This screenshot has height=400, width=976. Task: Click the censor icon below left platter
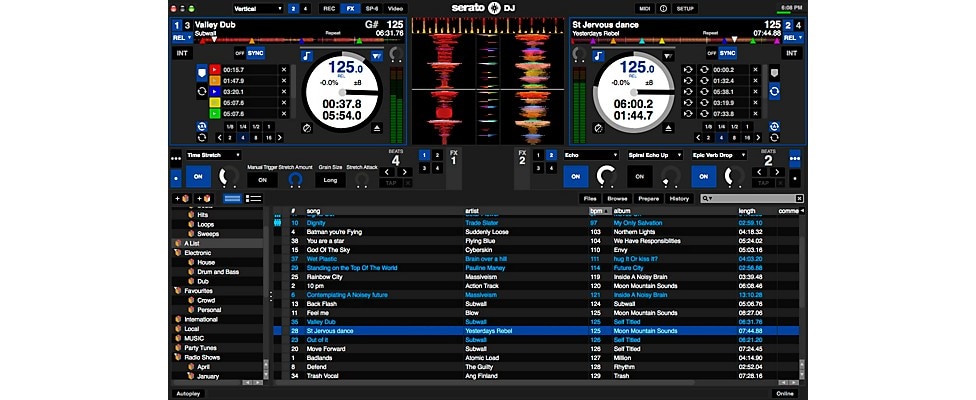pyautogui.click(x=307, y=128)
